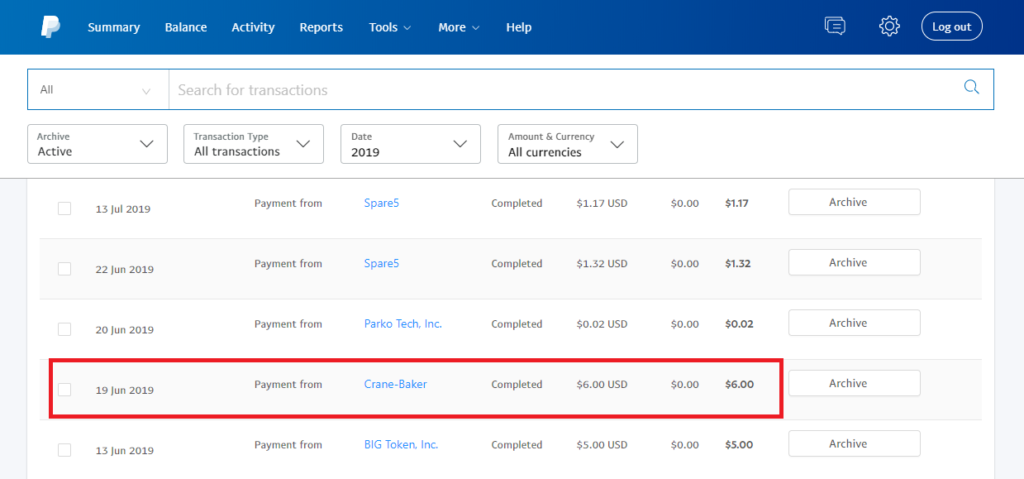Click the $6.00 USD gross amount
Viewport: 1024px width, 479px height.
(601, 384)
